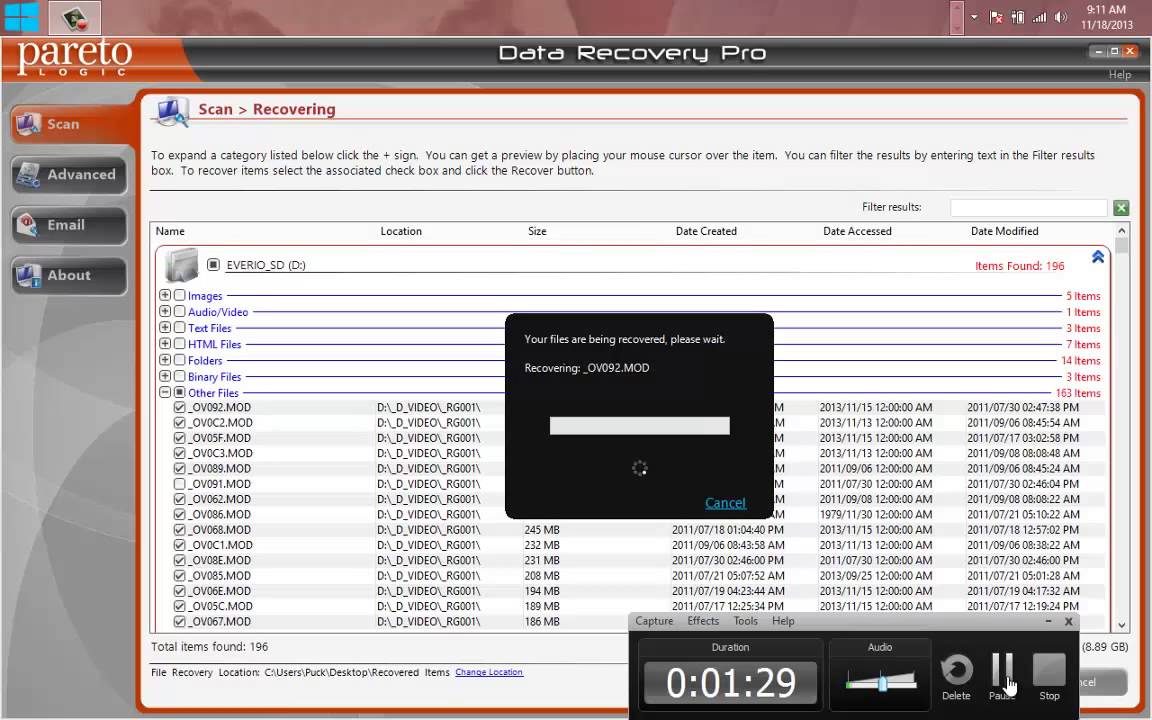Click the Change Location link
The image size is (1152, 720).
click(x=489, y=672)
